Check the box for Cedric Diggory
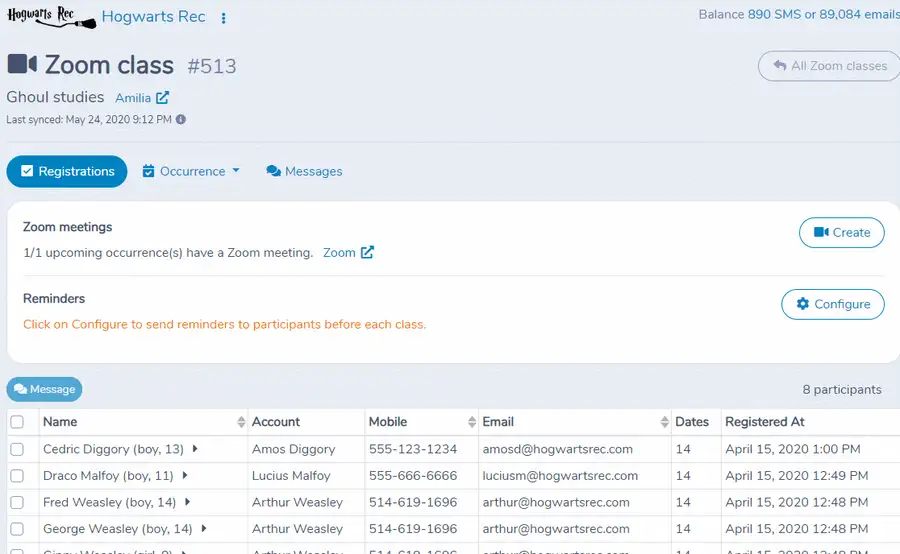The height and width of the screenshot is (554, 900). (x=17, y=449)
